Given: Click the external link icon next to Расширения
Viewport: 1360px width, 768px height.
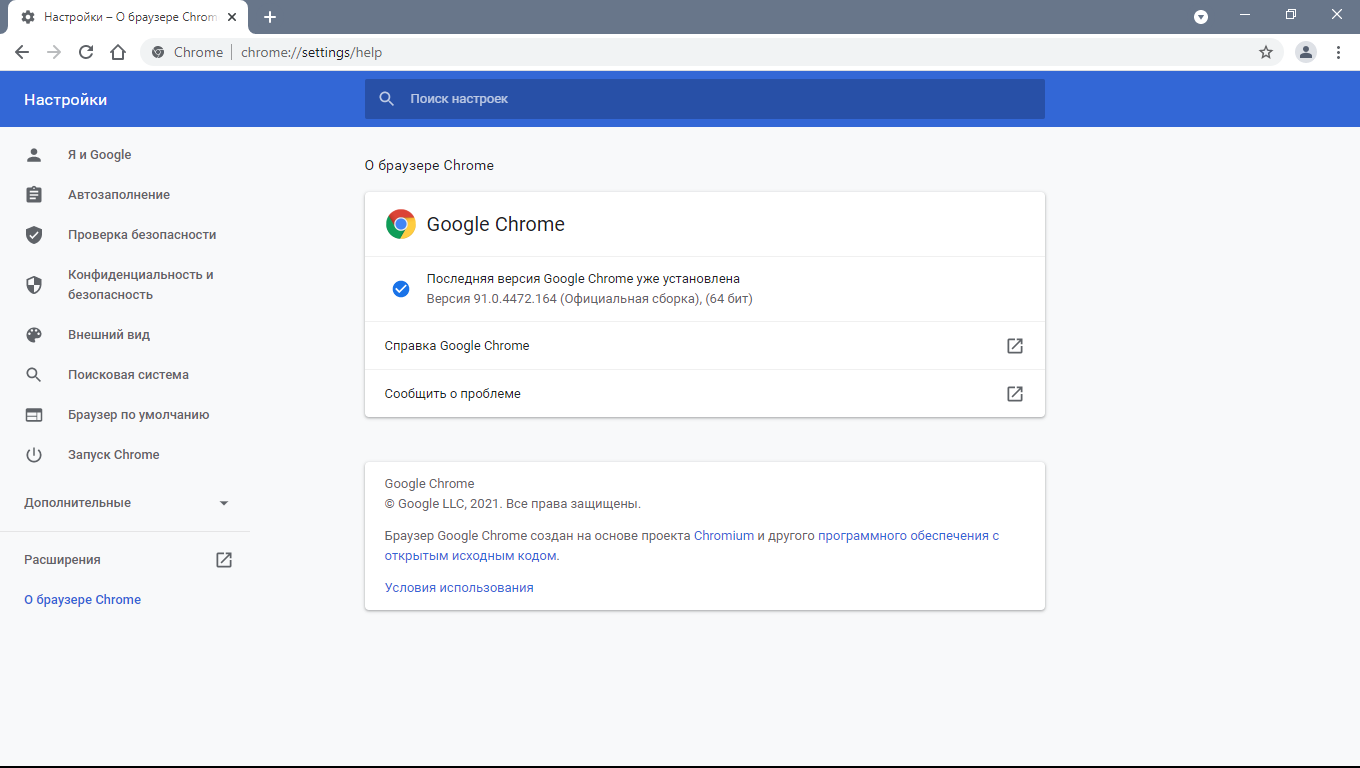Looking at the screenshot, I should [x=224, y=560].
